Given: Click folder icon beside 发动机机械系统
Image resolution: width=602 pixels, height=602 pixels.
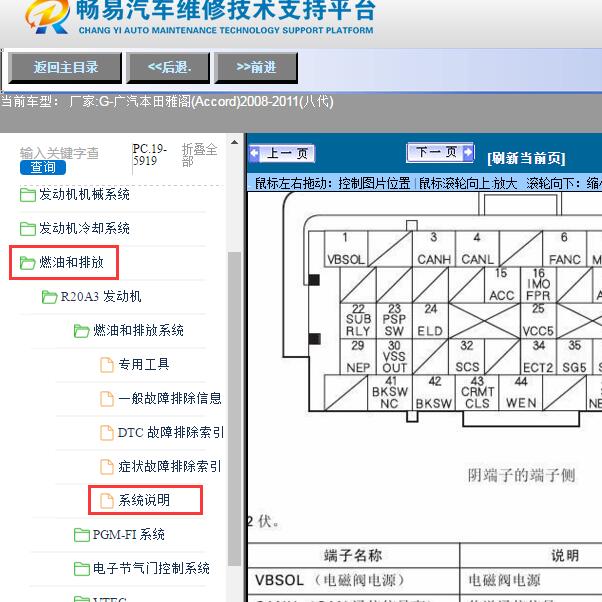Looking at the screenshot, I should coord(28,195).
